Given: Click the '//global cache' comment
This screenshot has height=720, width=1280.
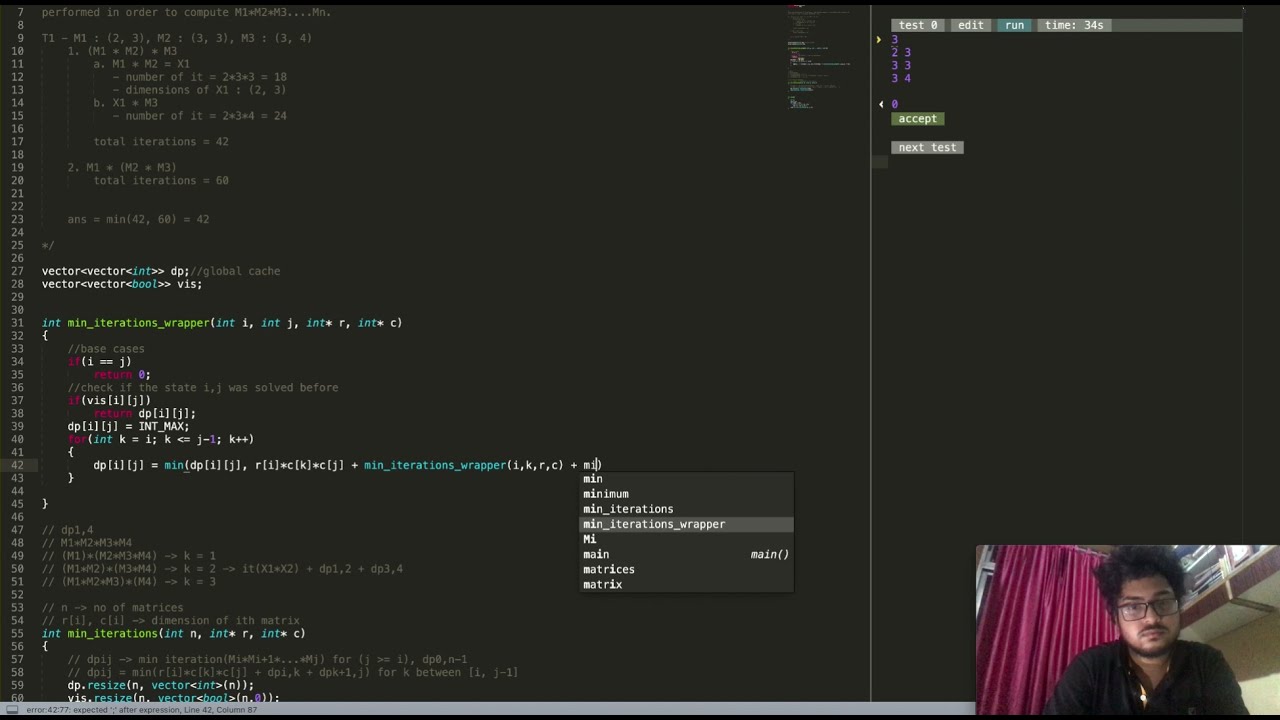Looking at the screenshot, I should point(235,271).
